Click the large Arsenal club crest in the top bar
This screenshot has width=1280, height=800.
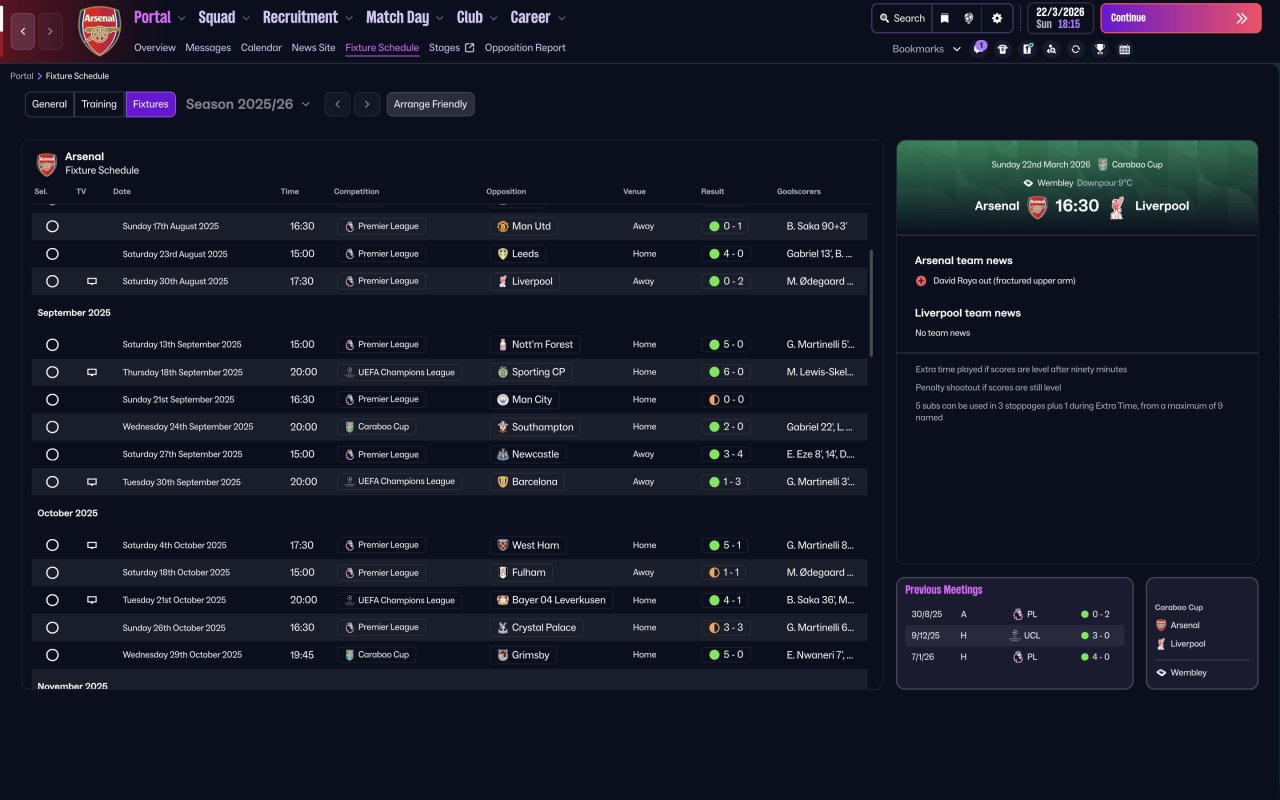(x=99, y=31)
